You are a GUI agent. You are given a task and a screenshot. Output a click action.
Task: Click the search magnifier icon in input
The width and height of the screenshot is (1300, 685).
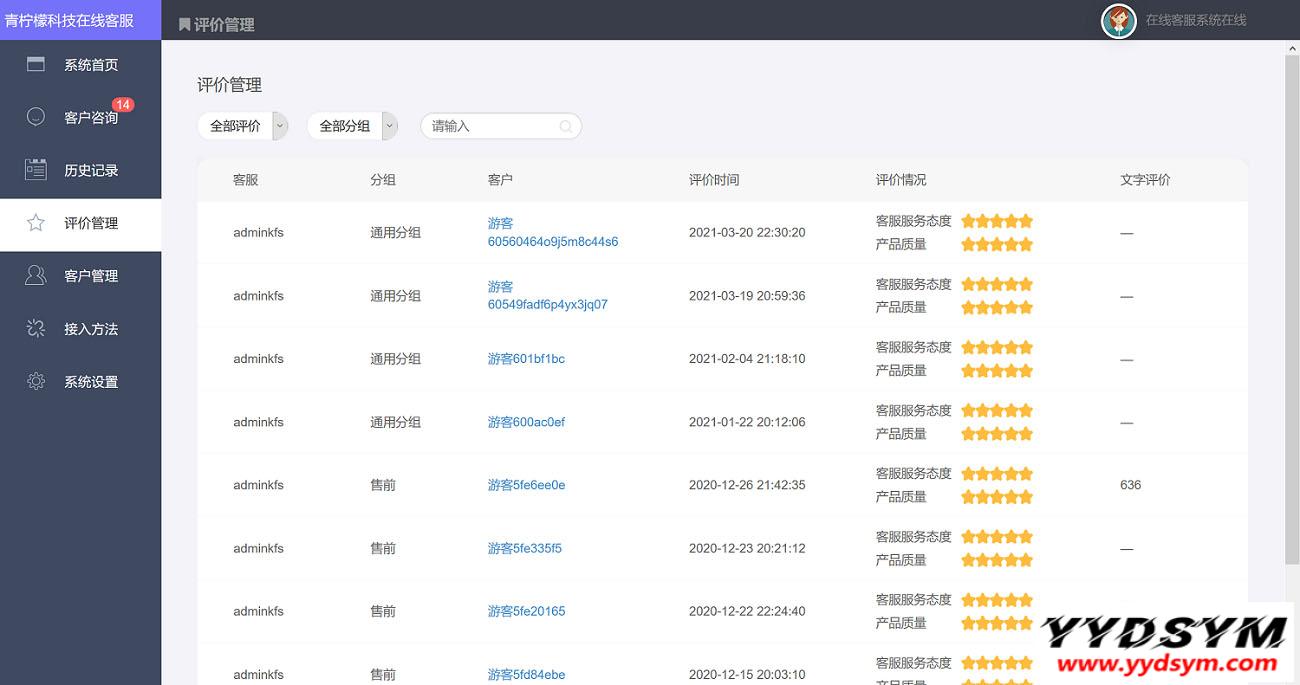coord(566,127)
